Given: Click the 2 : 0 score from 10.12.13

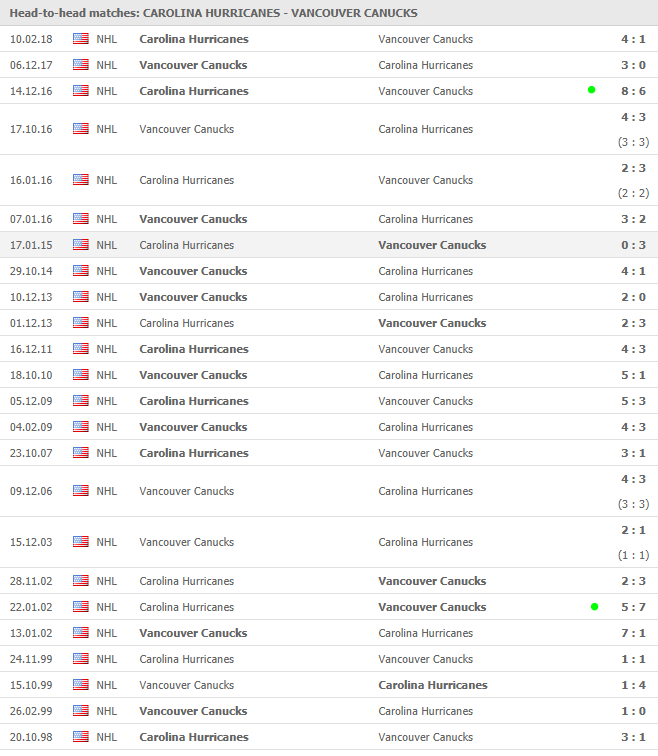Looking at the screenshot, I should 633,297.
